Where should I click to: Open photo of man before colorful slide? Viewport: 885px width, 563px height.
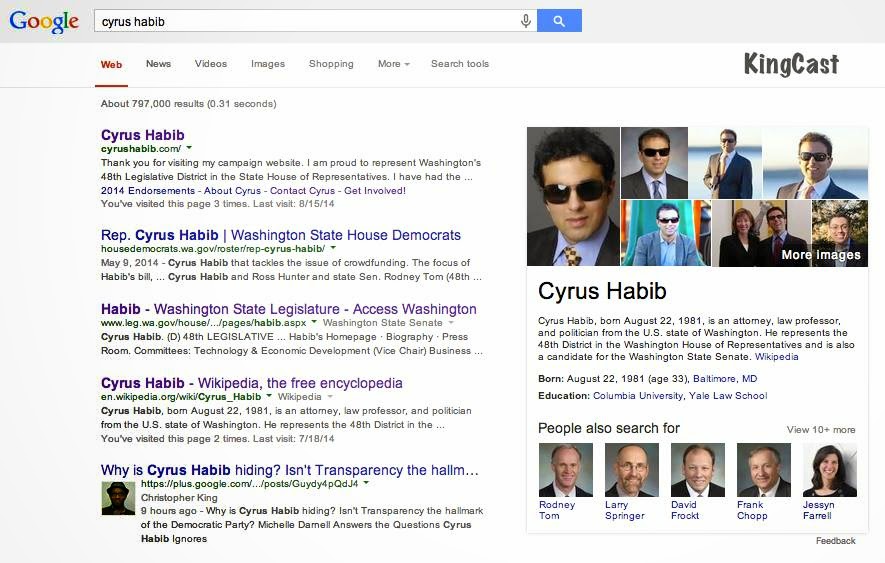pos(666,233)
